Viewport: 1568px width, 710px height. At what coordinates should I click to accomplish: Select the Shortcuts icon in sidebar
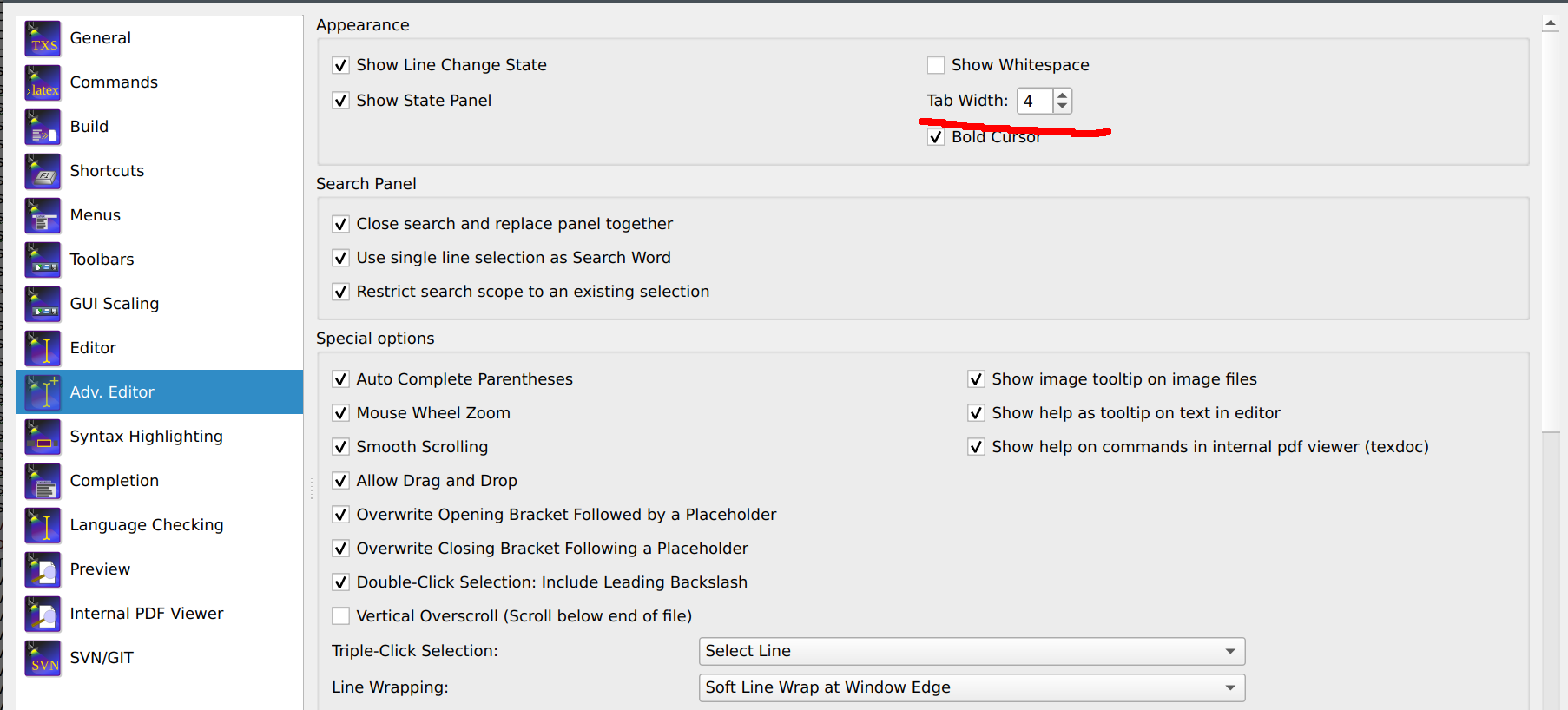[x=43, y=171]
